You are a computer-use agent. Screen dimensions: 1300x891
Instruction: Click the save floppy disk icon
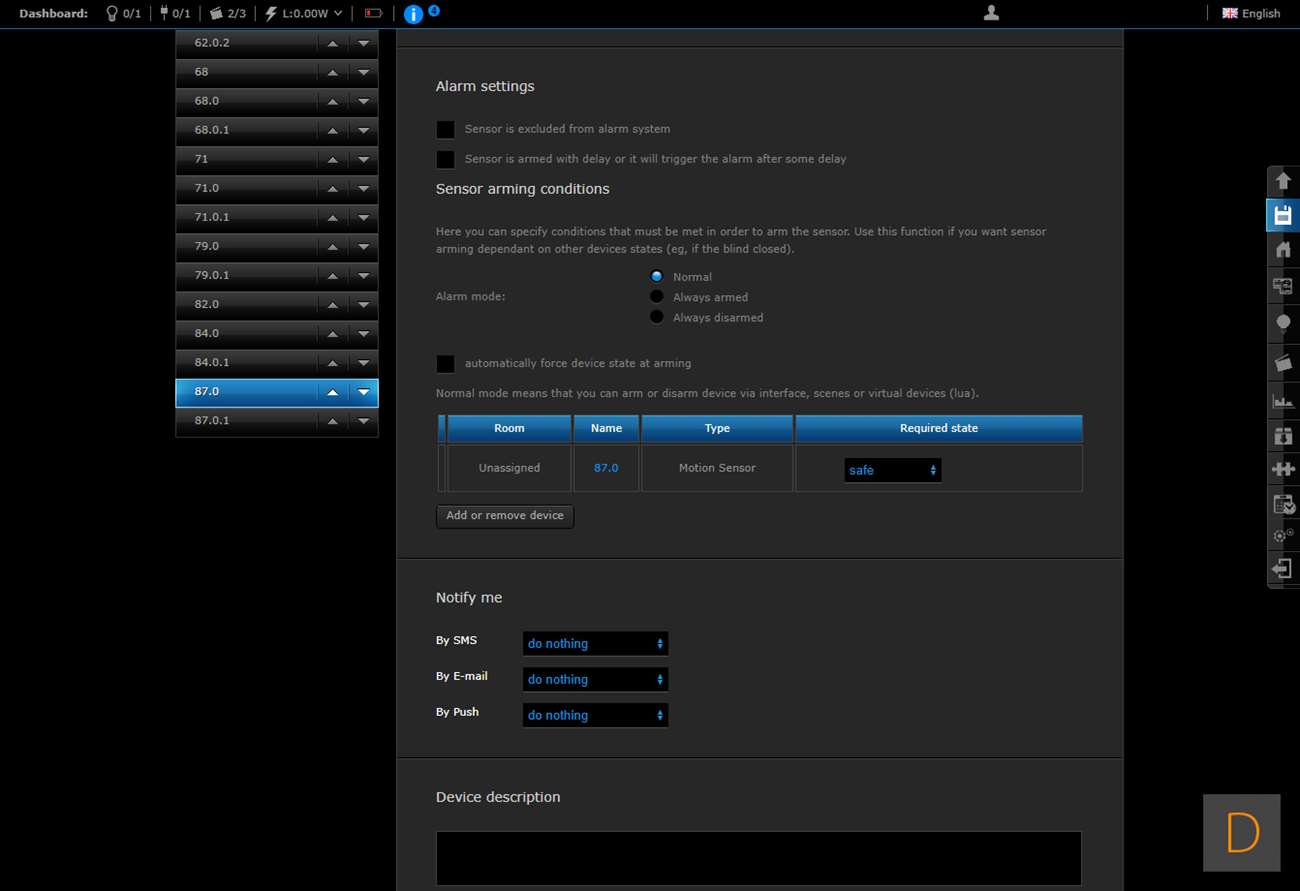pos(1283,215)
